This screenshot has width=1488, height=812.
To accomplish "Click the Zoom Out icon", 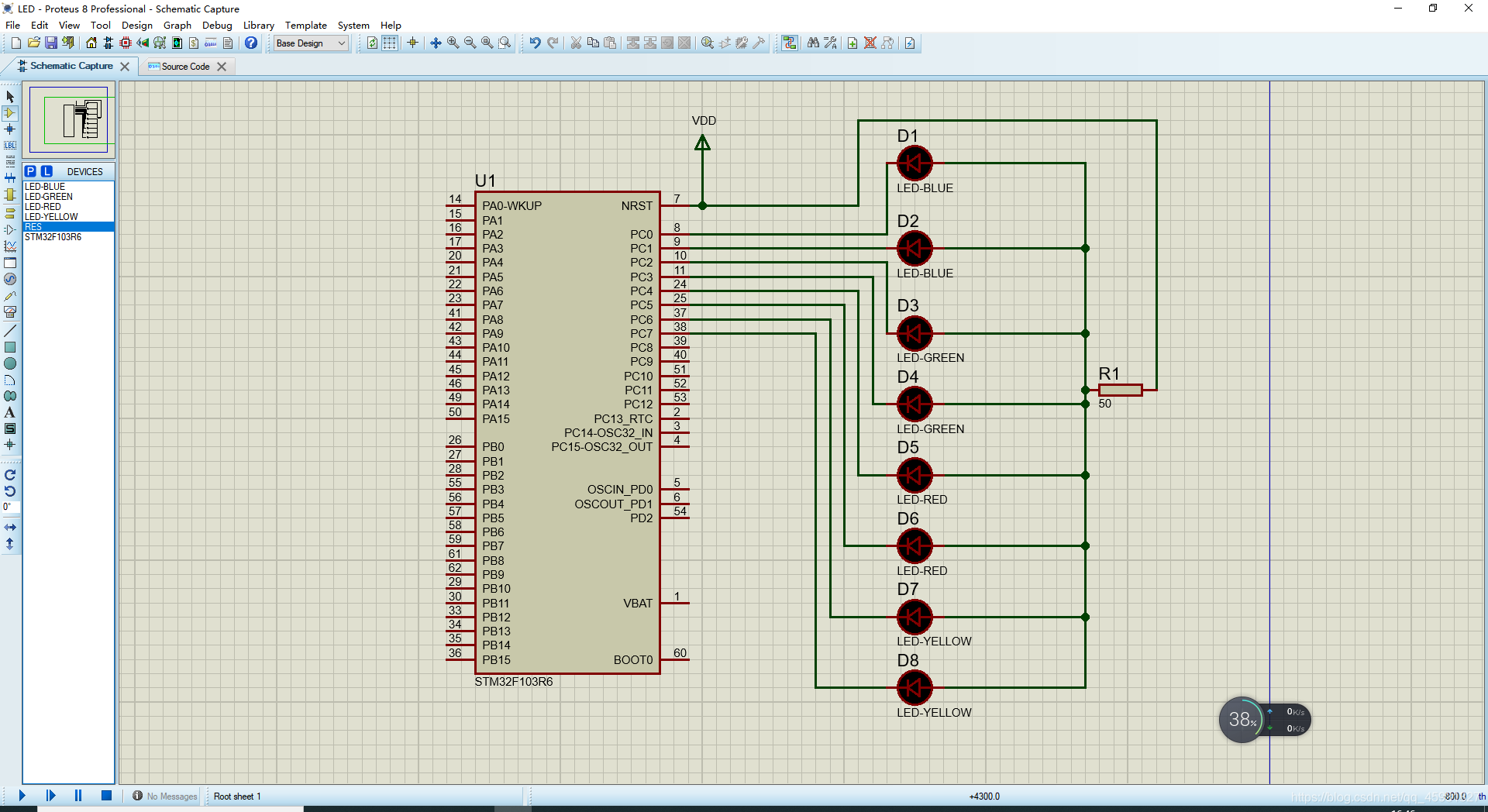I will (x=470, y=43).
